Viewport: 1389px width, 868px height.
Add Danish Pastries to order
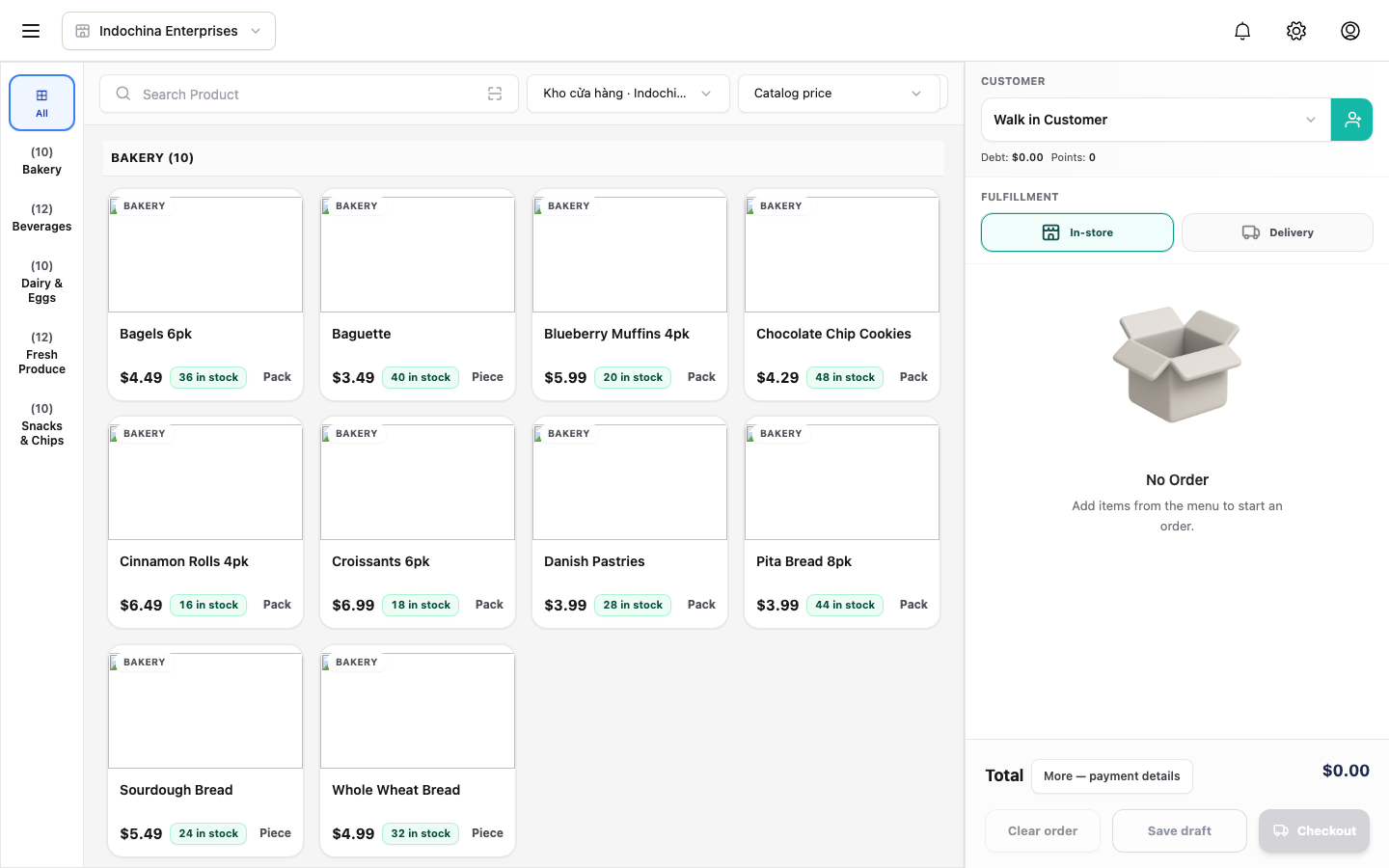click(x=630, y=523)
